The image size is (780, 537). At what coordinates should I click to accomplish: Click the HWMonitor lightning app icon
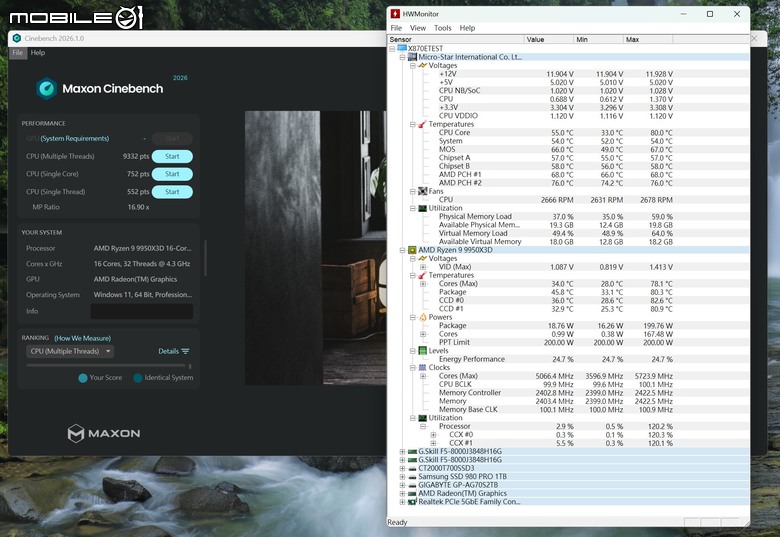click(395, 14)
